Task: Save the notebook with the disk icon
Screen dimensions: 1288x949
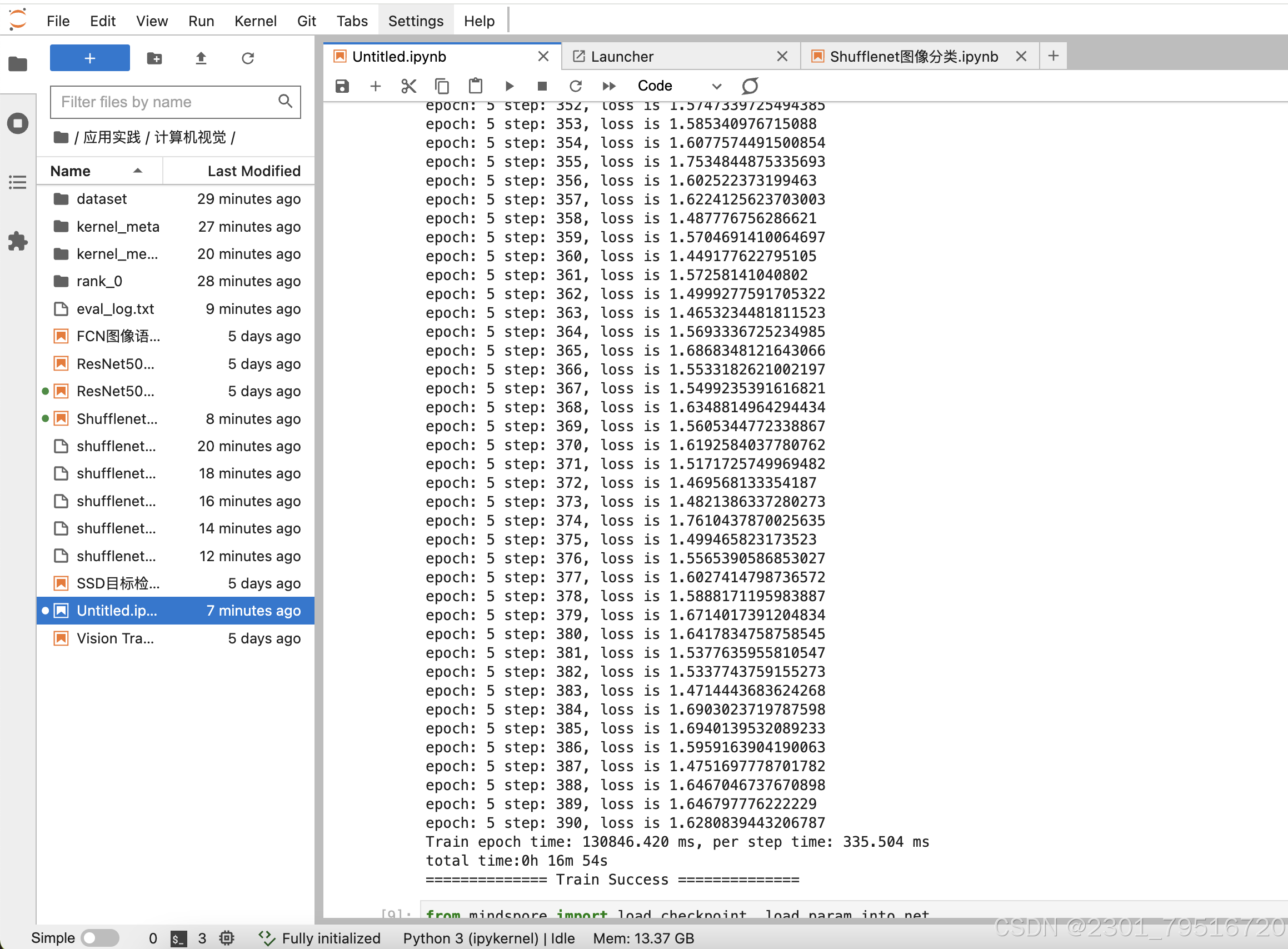Action: (x=342, y=86)
